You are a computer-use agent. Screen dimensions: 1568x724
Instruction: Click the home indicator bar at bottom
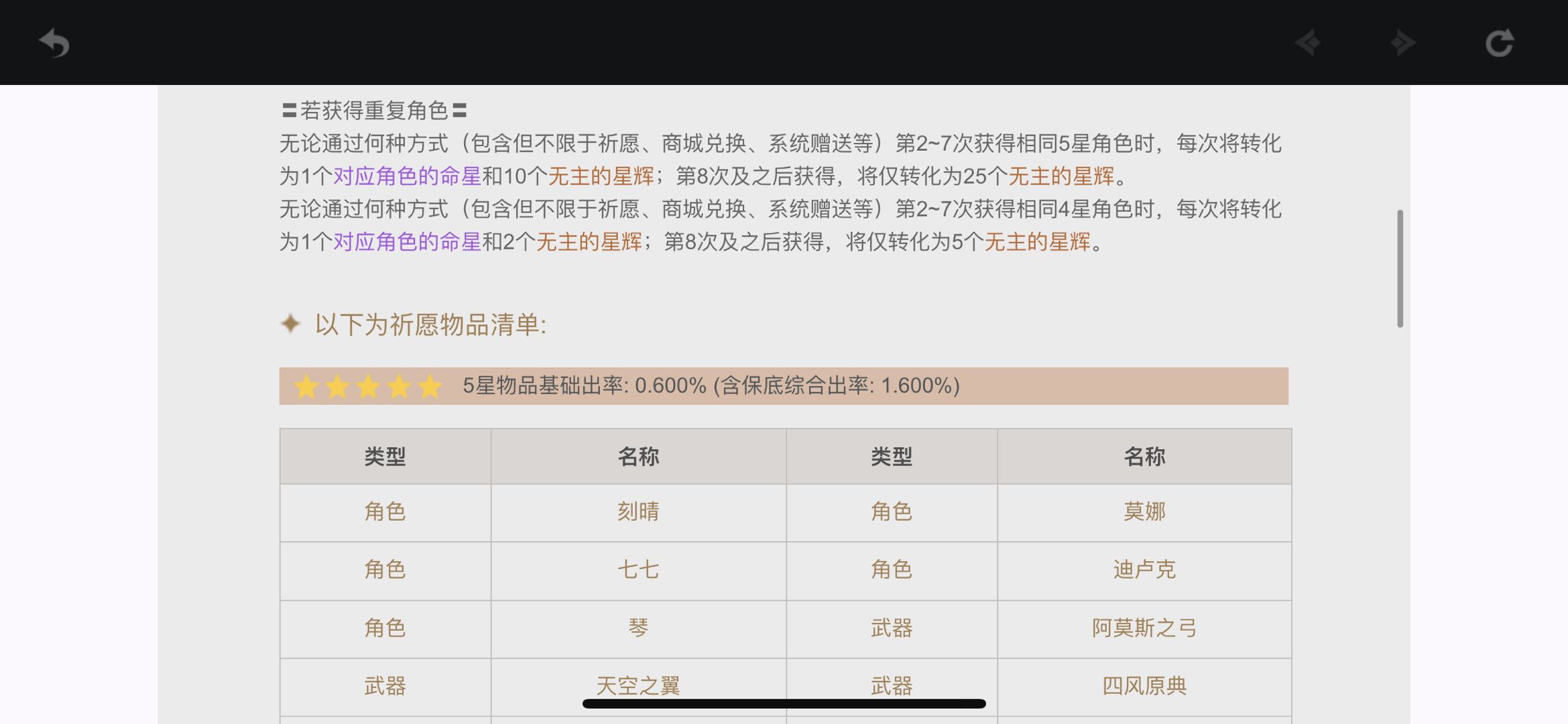[x=784, y=703]
